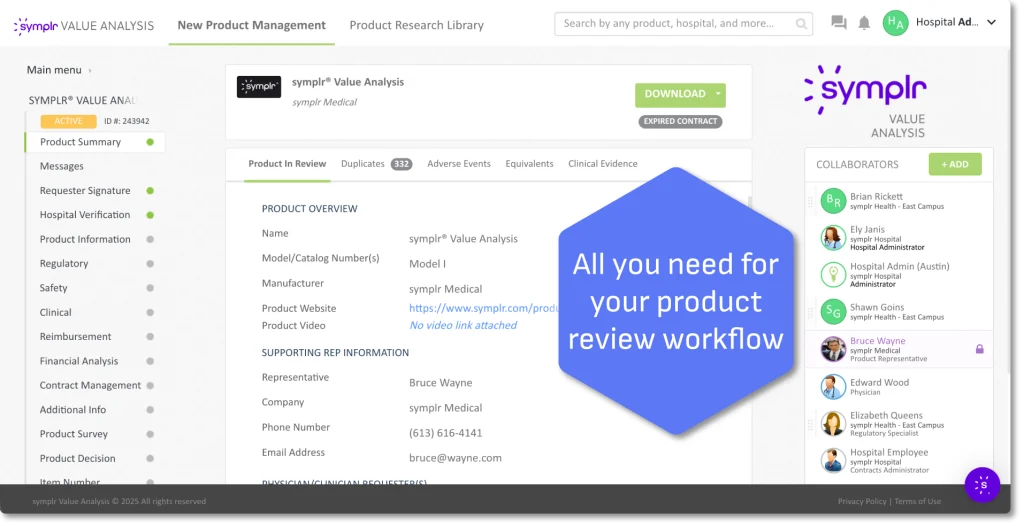The height and width of the screenshot is (526, 1024).
Task: Click the black symplr product logo thumbnail
Action: tap(259, 87)
